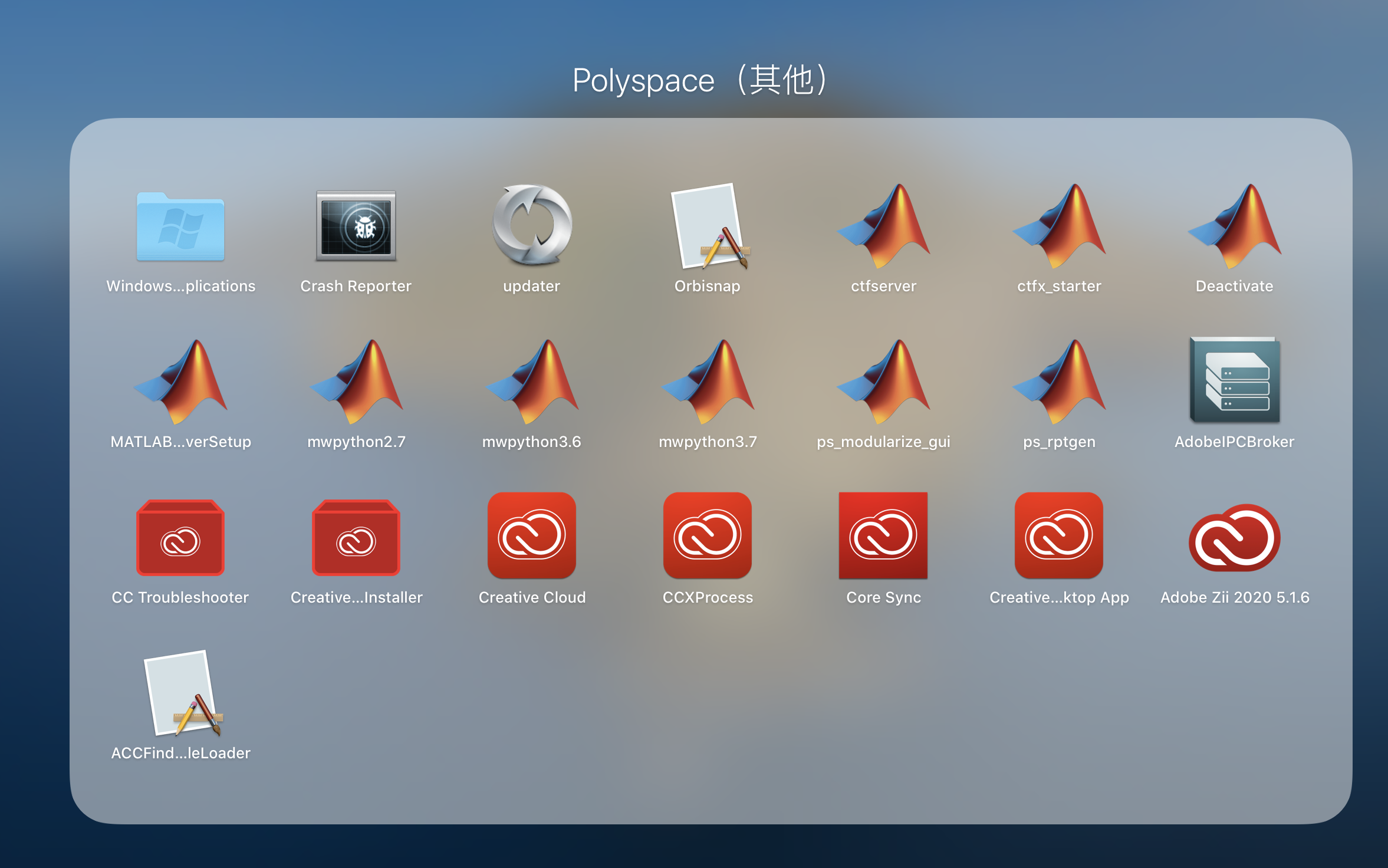Click the "Adobe Zii 2020 5.1.6" label
1388x868 pixels.
click(x=1235, y=597)
